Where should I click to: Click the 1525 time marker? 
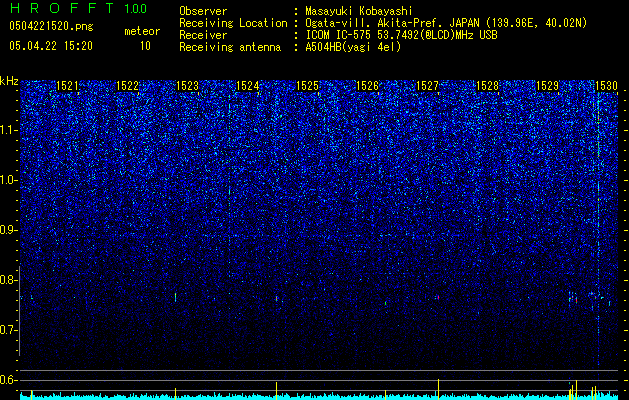307,86
